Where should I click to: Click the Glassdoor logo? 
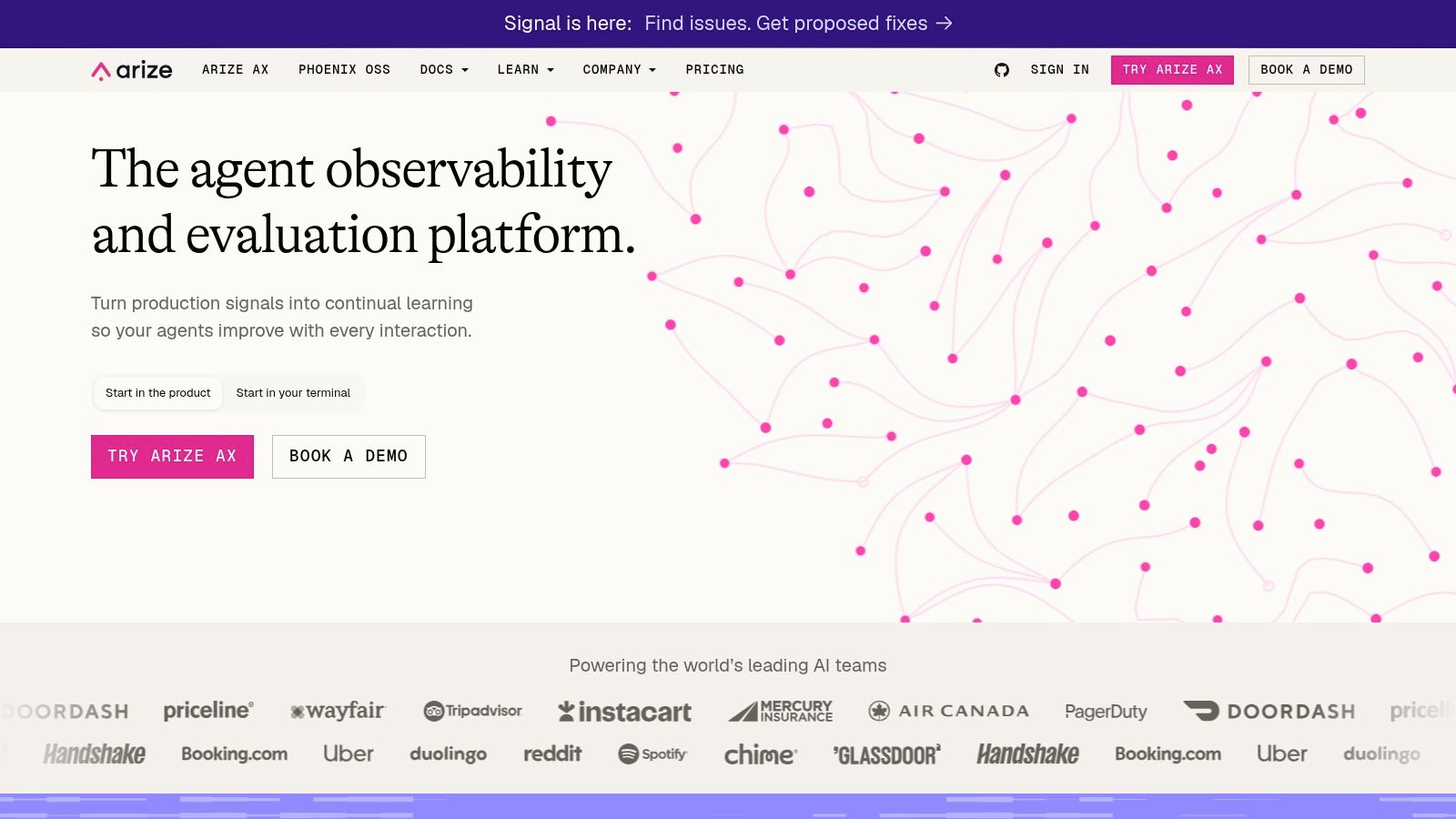[887, 754]
